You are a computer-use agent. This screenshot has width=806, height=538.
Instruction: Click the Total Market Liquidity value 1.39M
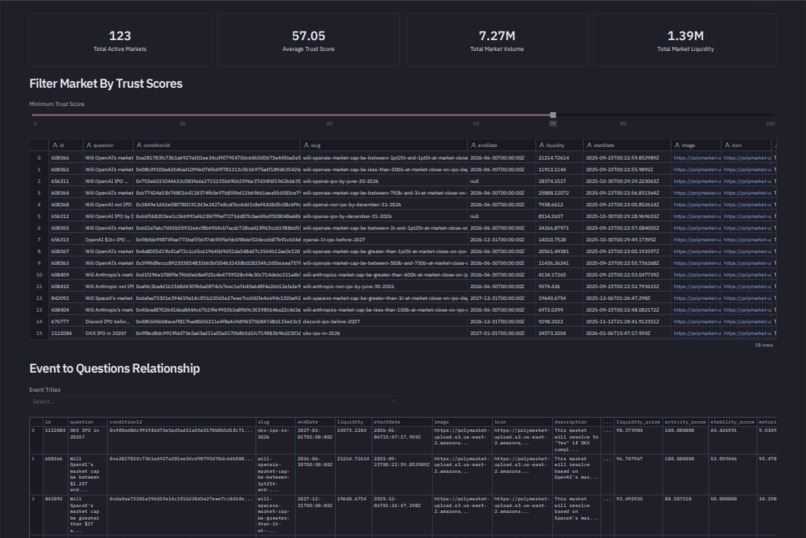tap(686, 36)
